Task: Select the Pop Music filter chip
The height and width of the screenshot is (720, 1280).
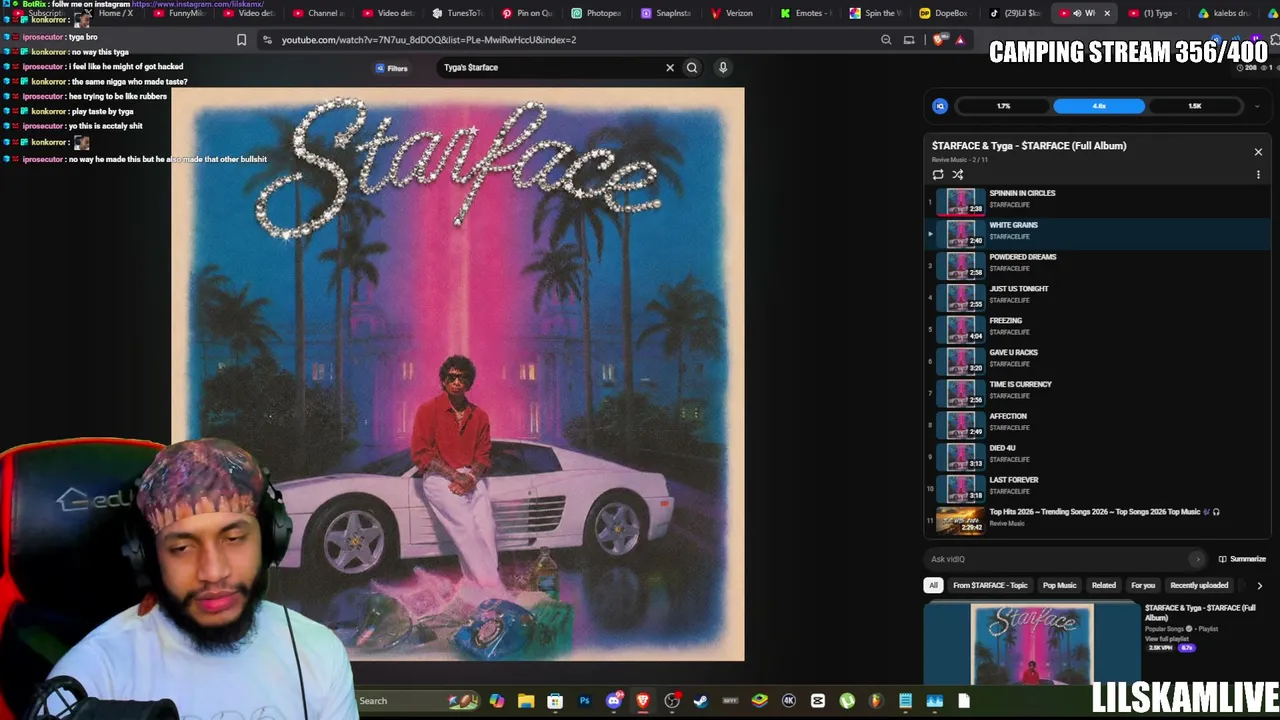Action: pos(1059,586)
